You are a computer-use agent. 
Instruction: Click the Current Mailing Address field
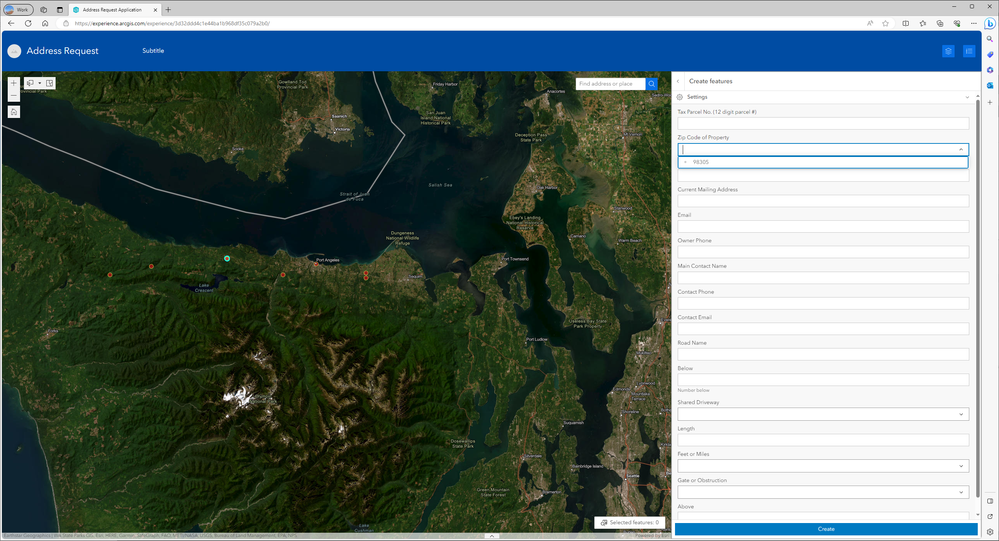click(823, 201)
